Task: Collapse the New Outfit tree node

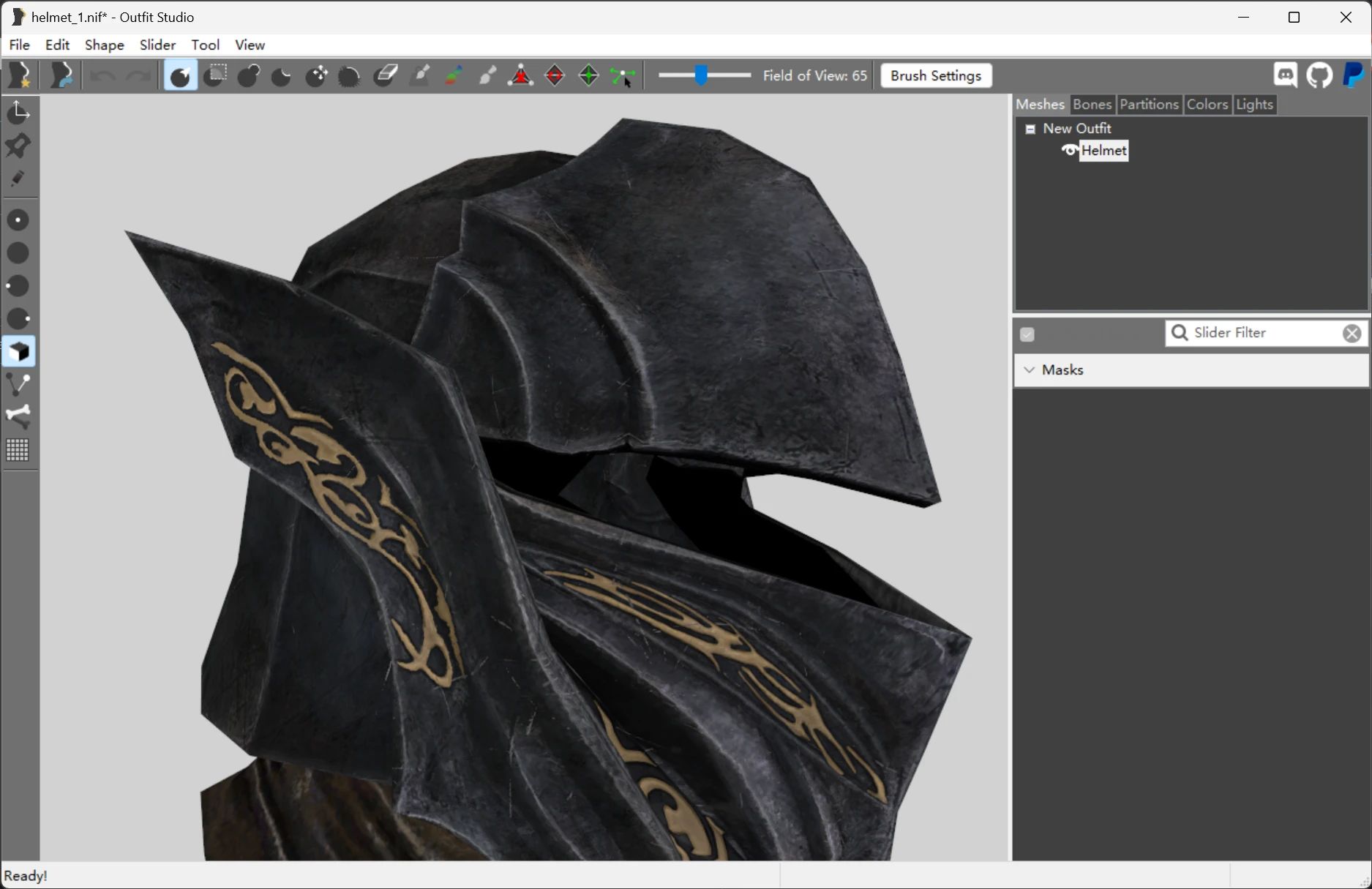Action: point(1031,128)
